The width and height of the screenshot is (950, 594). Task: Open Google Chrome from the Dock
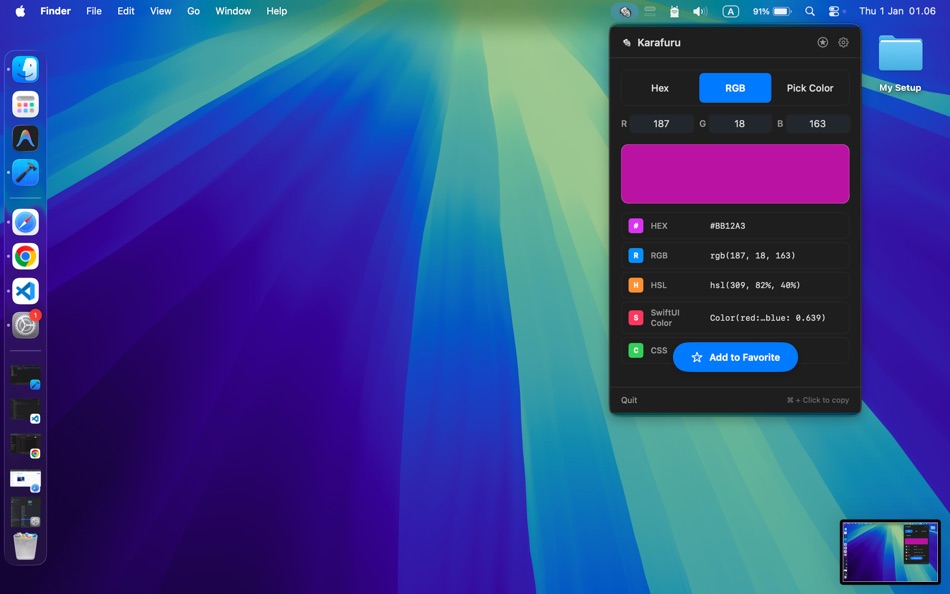(x=25, y=257)
